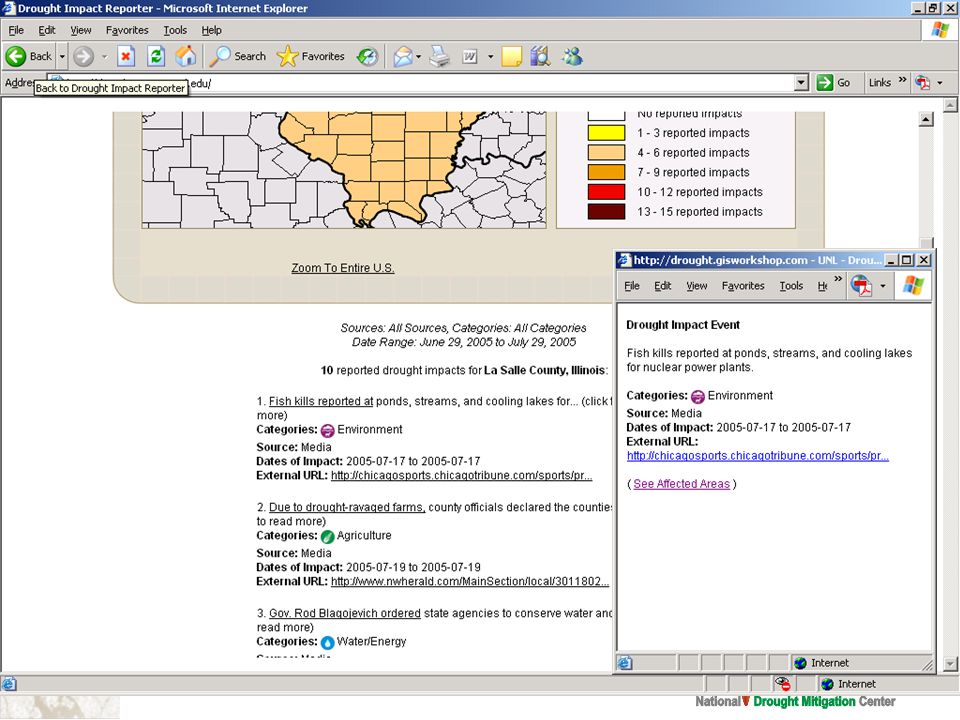Click the grey Forward arrow button
Screen dimensions: 960x720
click(x=83, y=56)
